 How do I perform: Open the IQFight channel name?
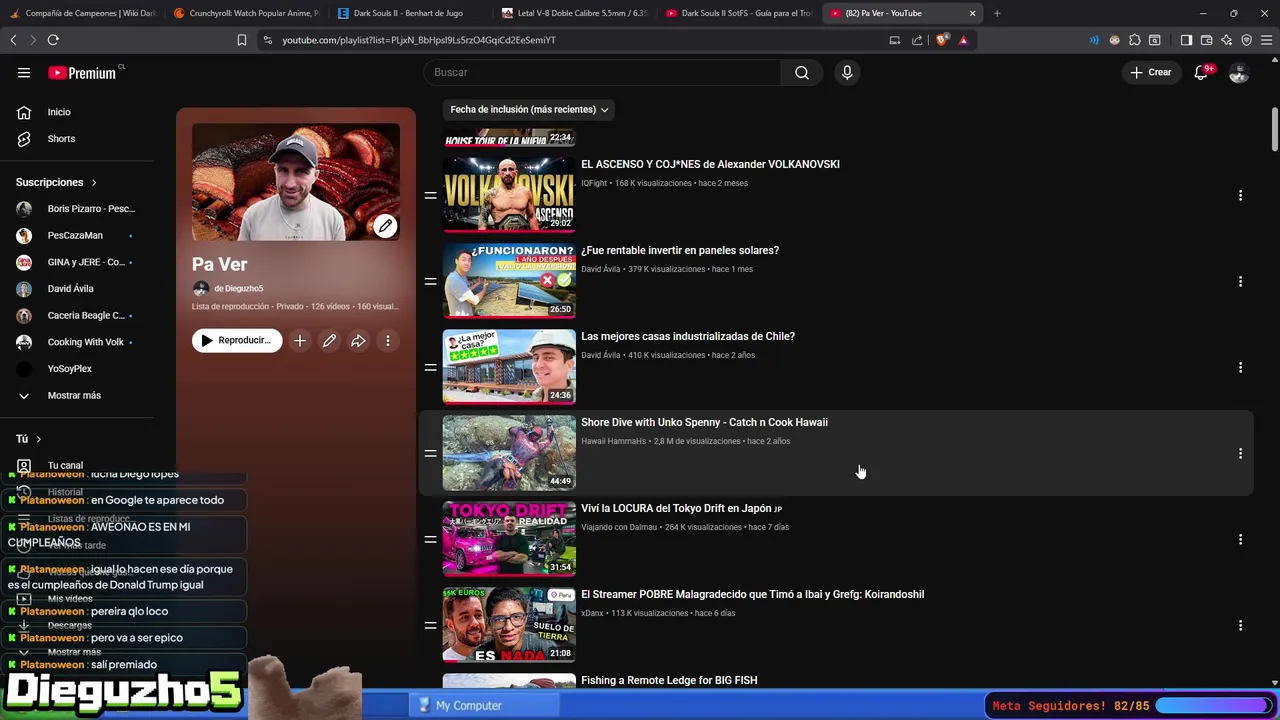click(594, 183)
